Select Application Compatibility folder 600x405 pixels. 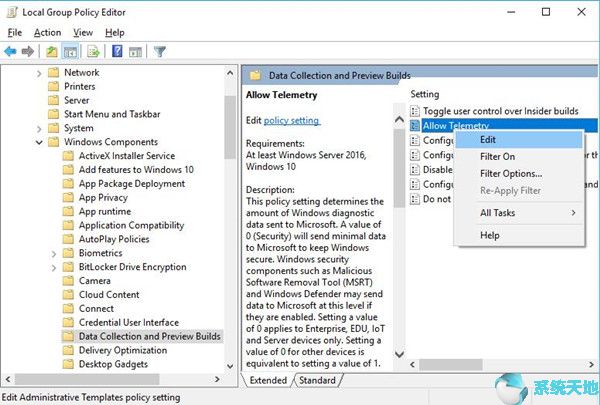131,225
